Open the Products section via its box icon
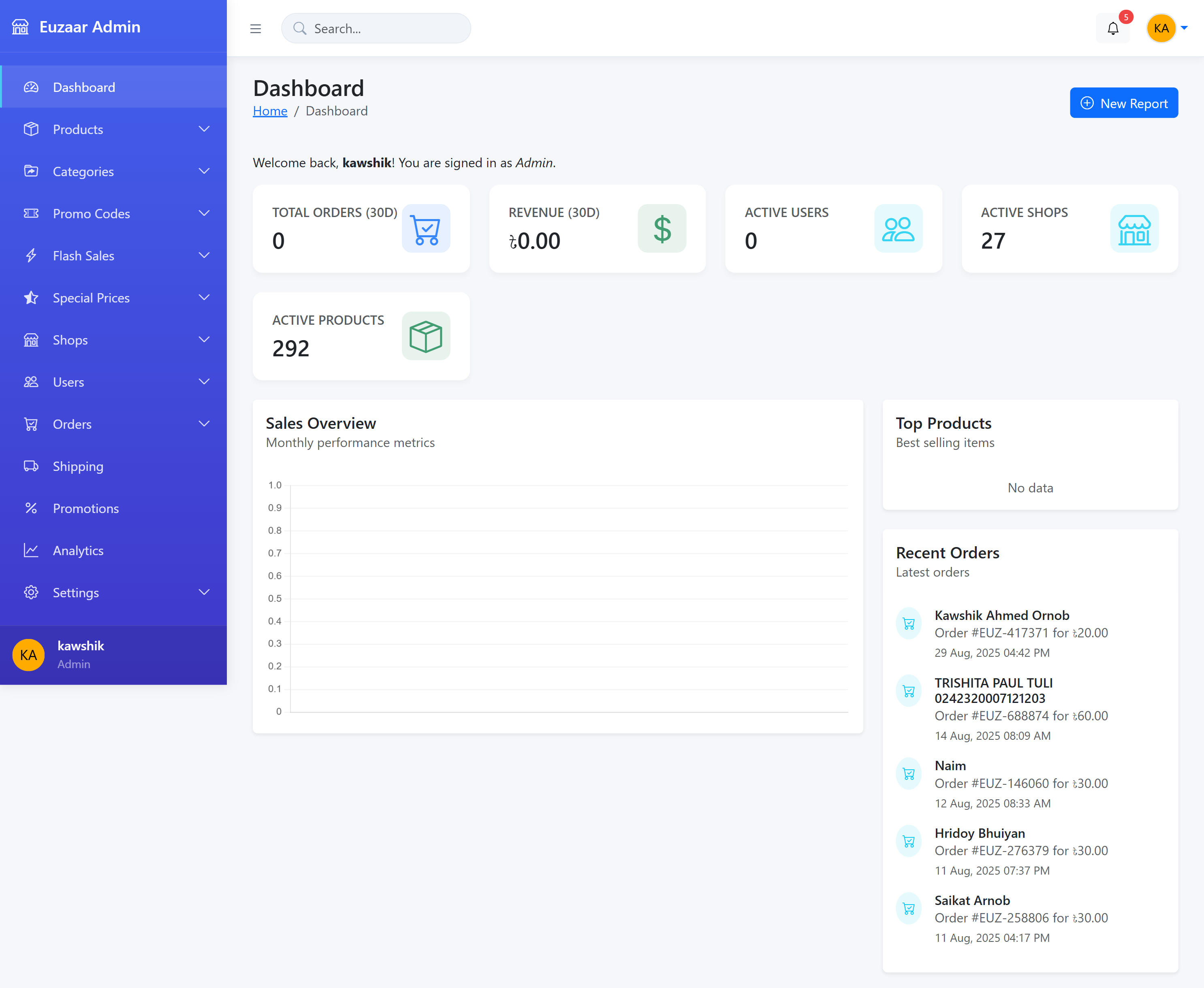1204x988 pixels. [x=31, y=129]
